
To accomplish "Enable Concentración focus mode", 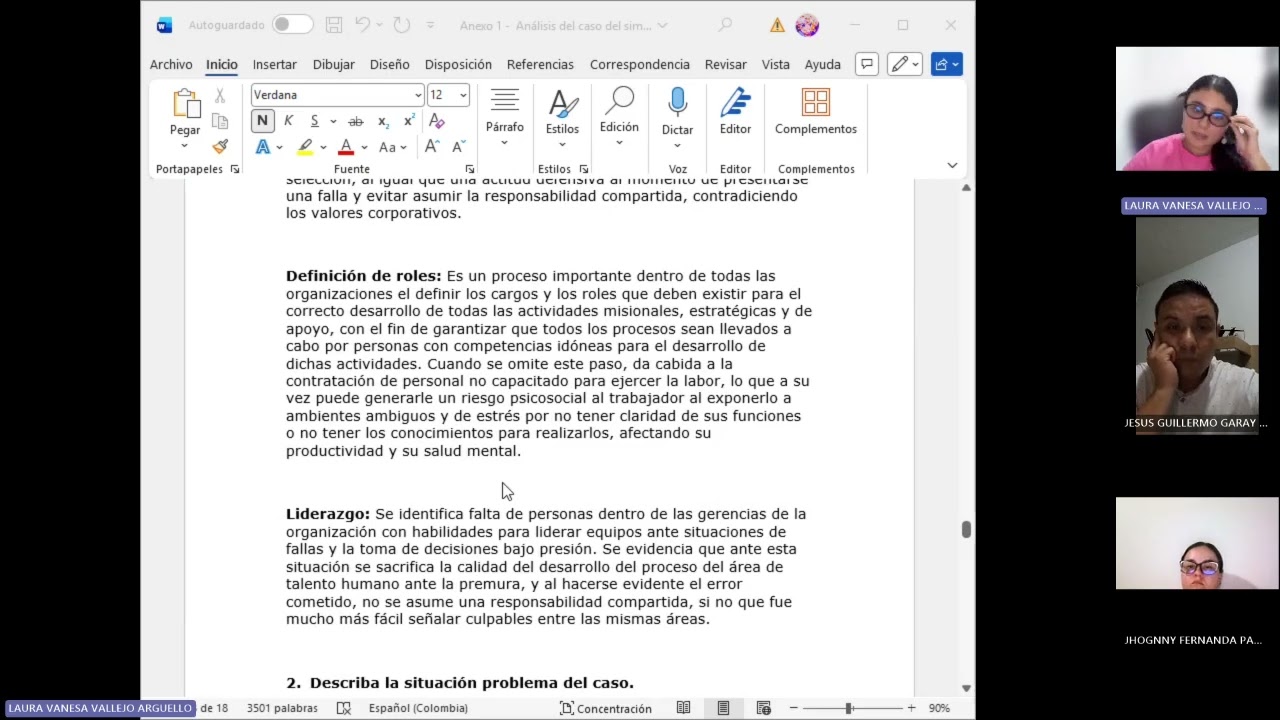I will point(605,708).
